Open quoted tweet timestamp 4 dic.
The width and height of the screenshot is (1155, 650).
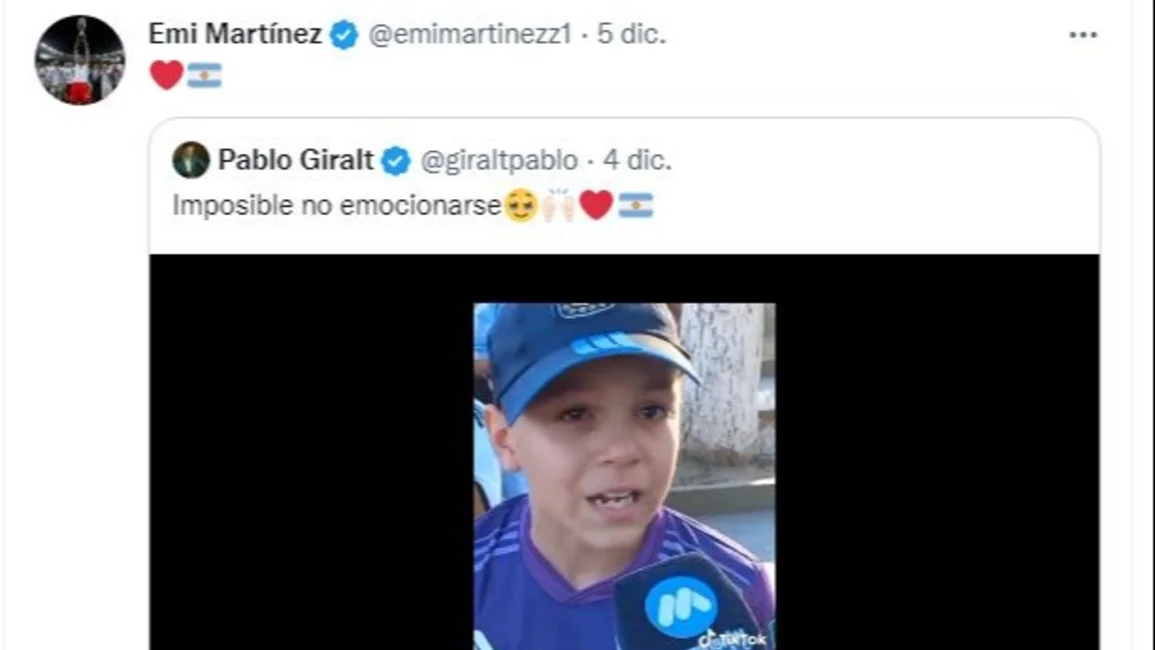[x=638, y=160]
